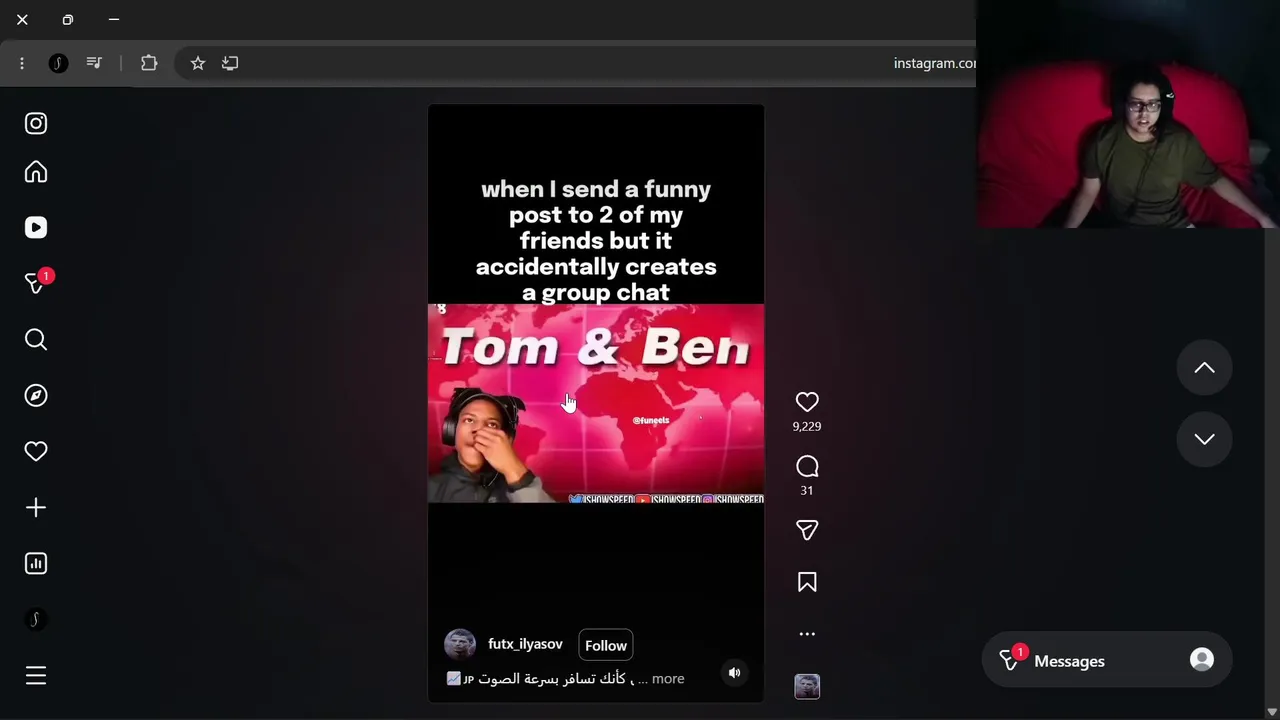Open the hamburger More menu in the sidebar

[36, 676]
